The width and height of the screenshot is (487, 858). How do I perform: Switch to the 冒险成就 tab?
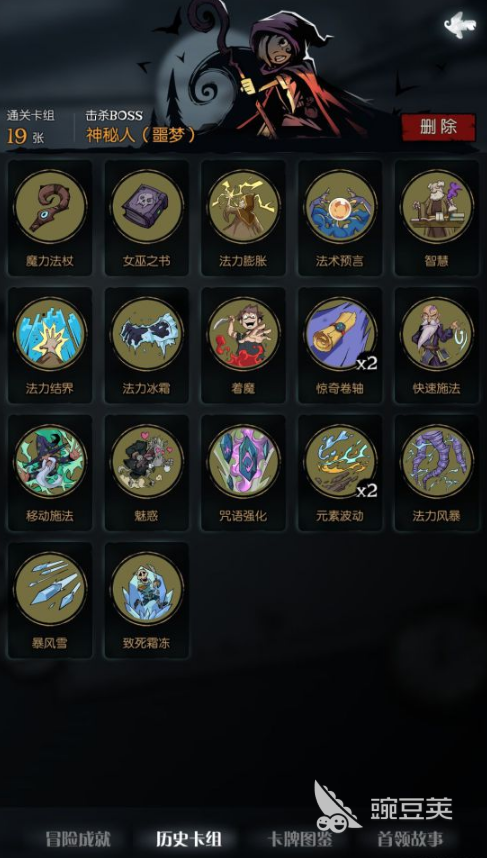click(78, 838)
